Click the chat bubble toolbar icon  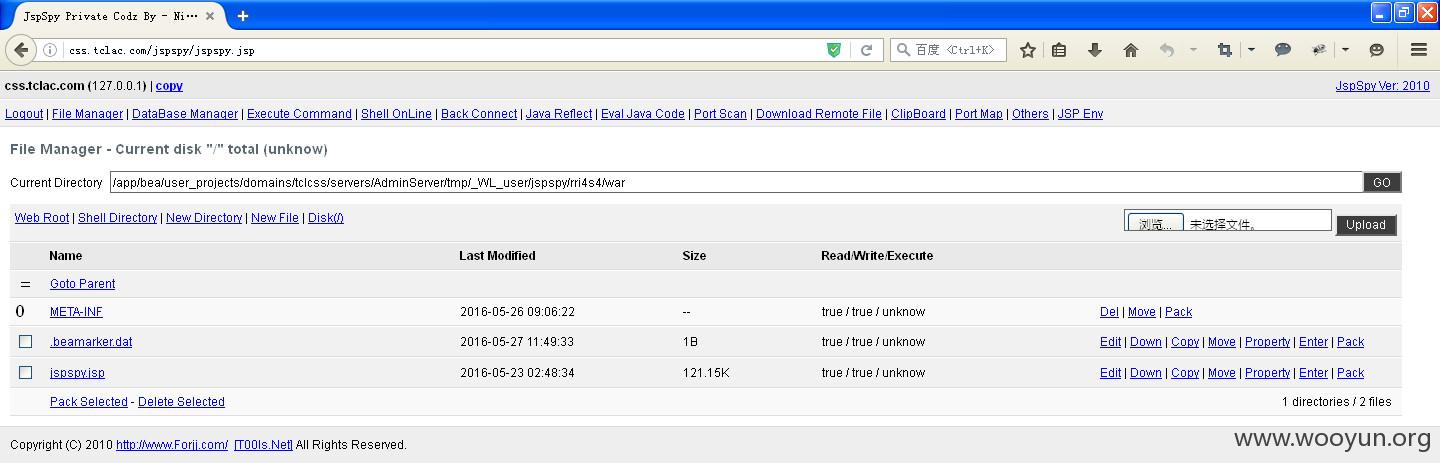(1283, 50)
